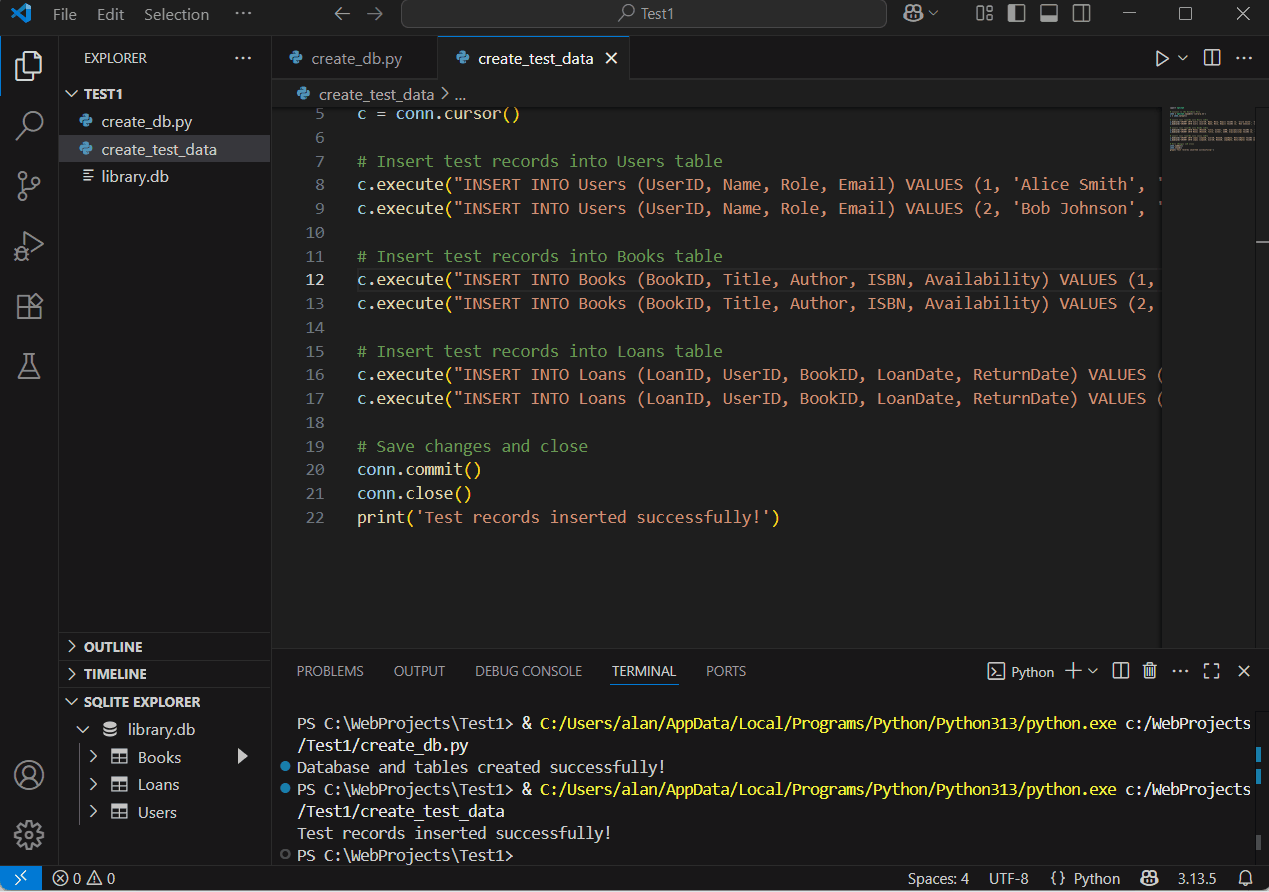The image size is (1269, 892).
Task: Toggle the secondary side bar layout button
Action: [1081, 14]
